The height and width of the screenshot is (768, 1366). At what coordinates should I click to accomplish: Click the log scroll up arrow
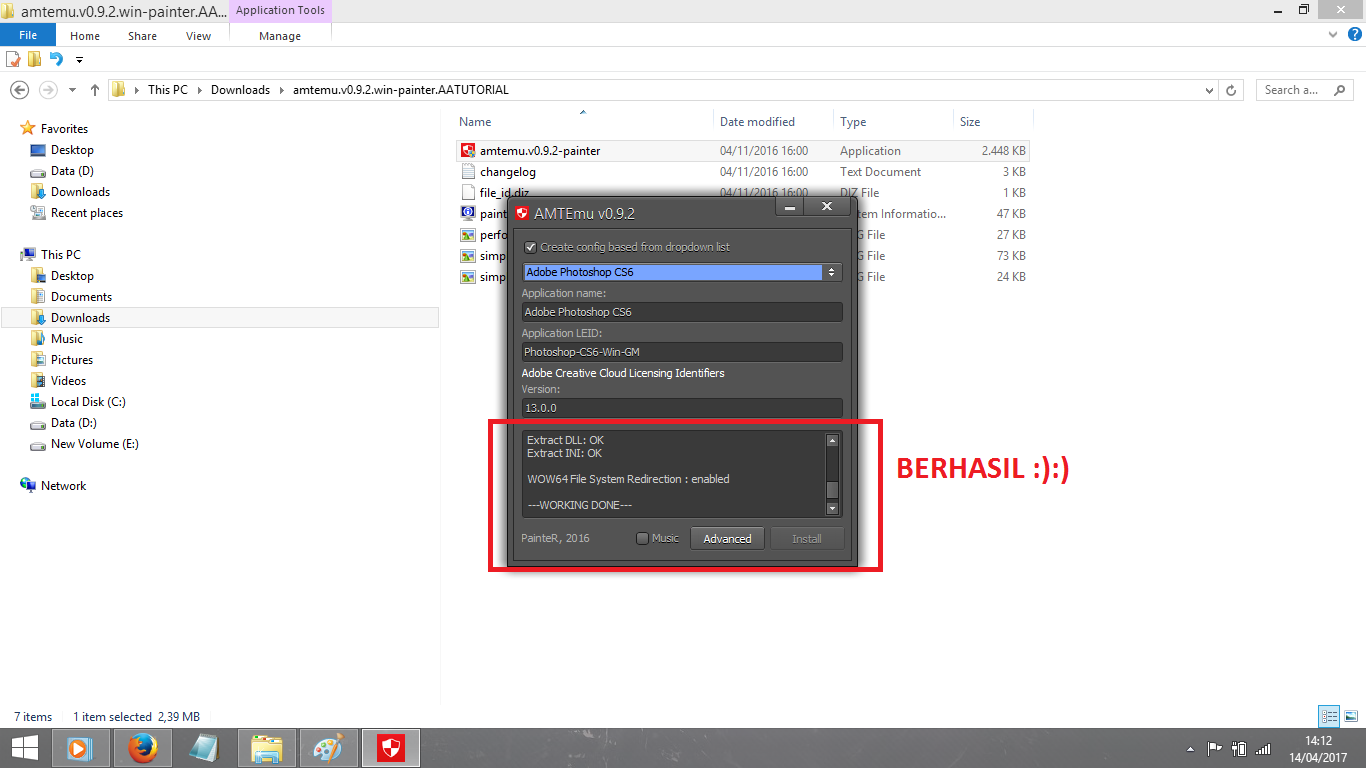(x=832, y=440)
